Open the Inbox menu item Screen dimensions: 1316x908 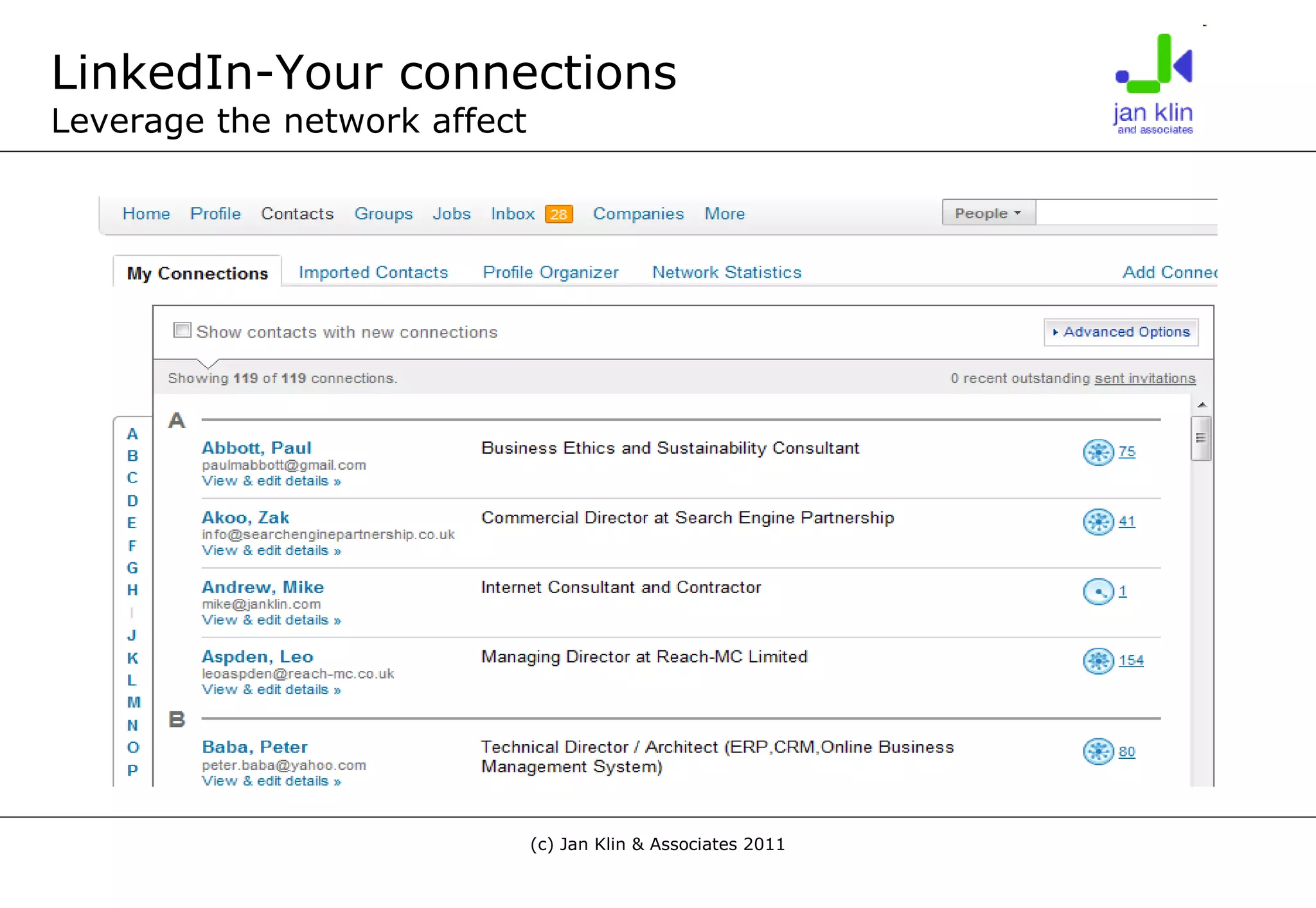(x=513, y=213)
